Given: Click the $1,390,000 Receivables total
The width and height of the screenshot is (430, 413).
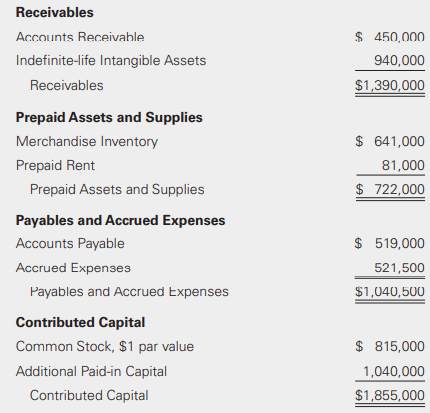Looking at the screenshot, I should click(x=390, y=85).
